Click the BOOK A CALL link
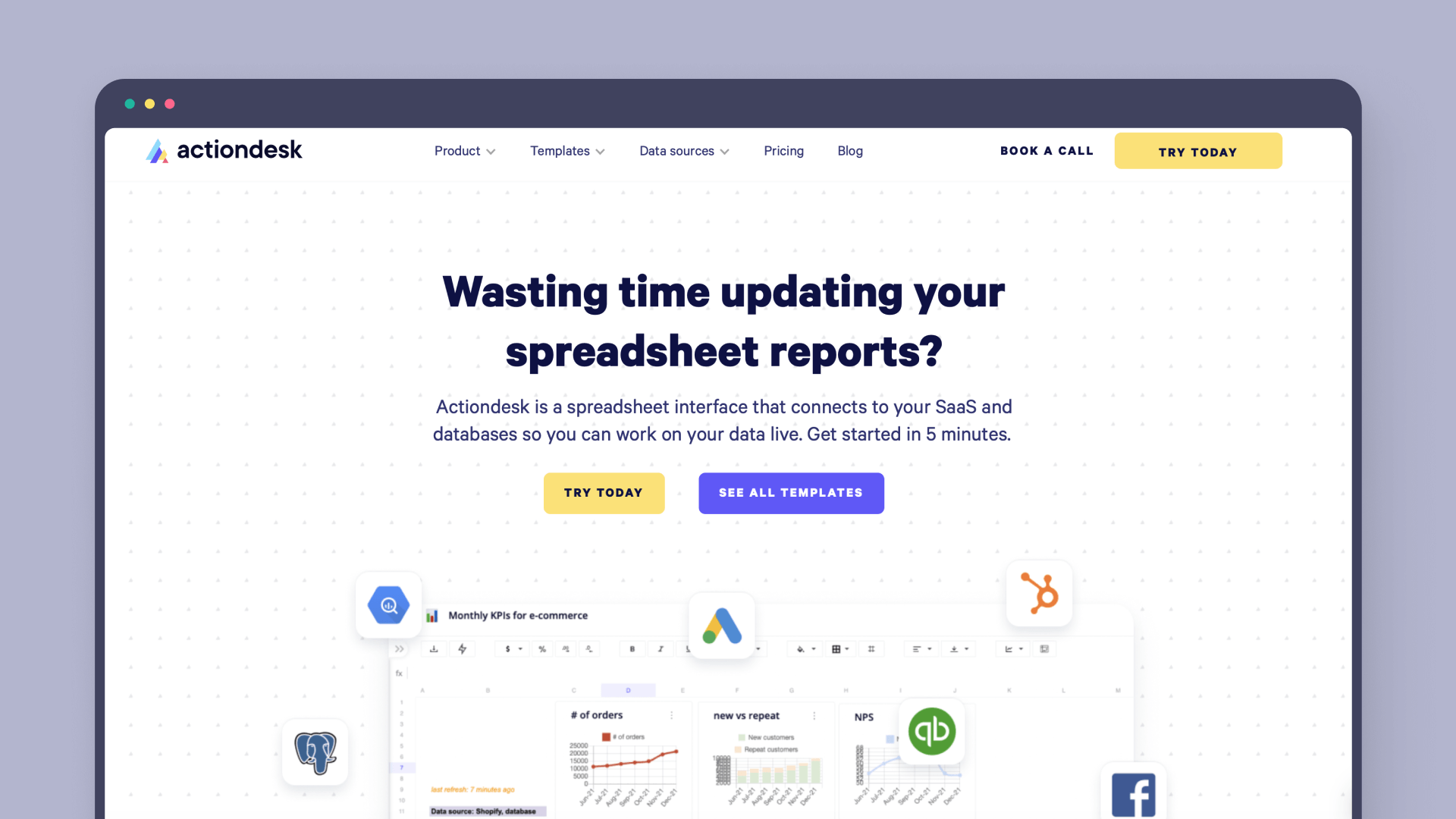This screenshot has height=819, width=1456. (x=1047, y=150)
